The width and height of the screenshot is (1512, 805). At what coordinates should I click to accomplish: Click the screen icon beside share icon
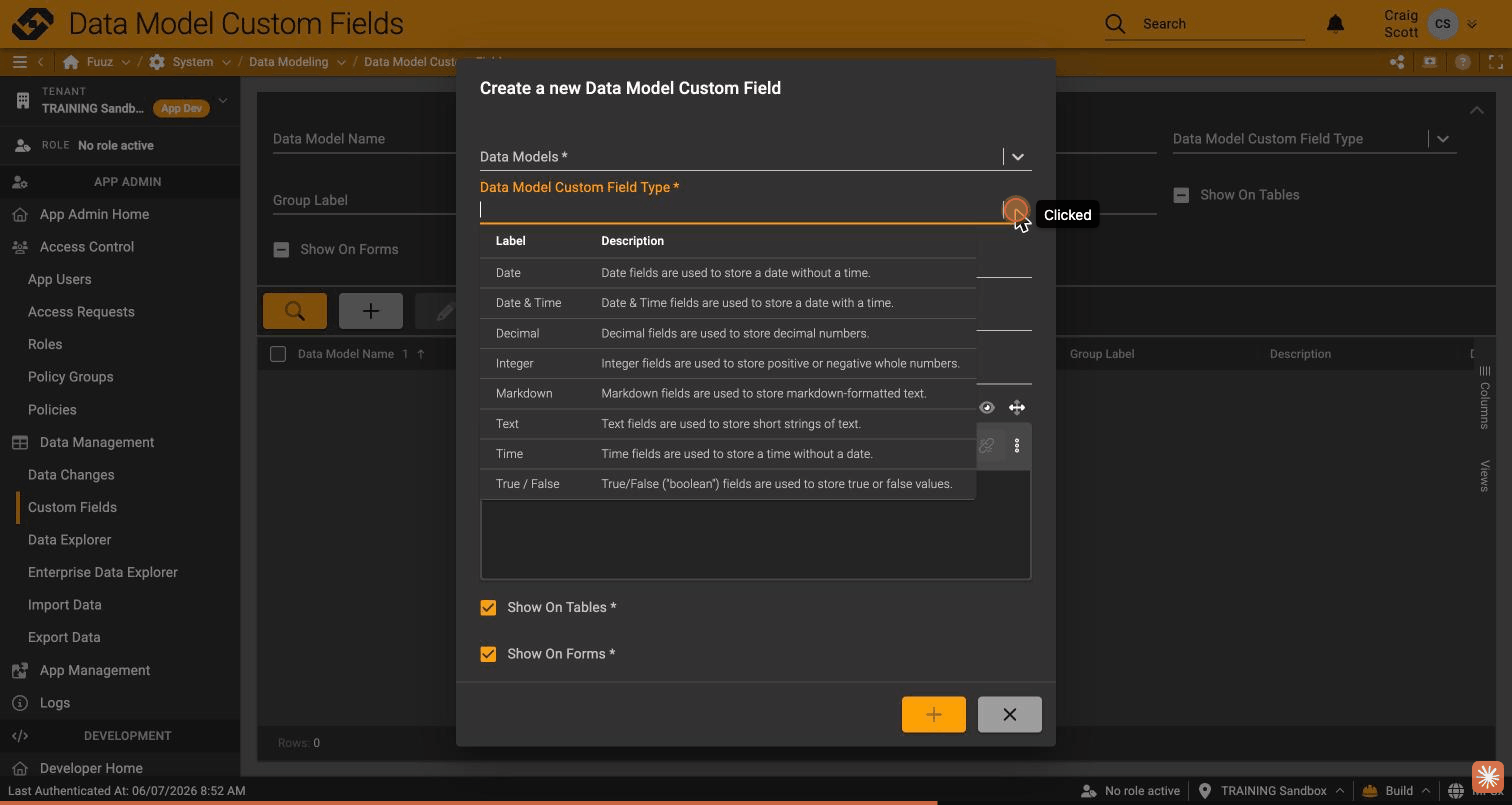pos(1430,62)
